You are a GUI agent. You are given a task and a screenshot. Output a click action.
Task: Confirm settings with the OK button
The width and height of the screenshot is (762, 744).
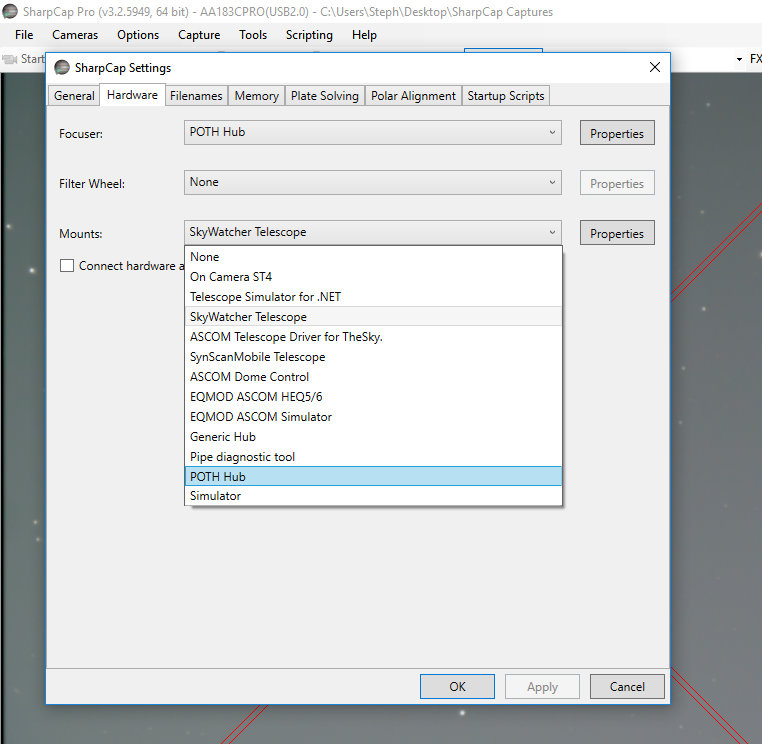click(457, 686)
